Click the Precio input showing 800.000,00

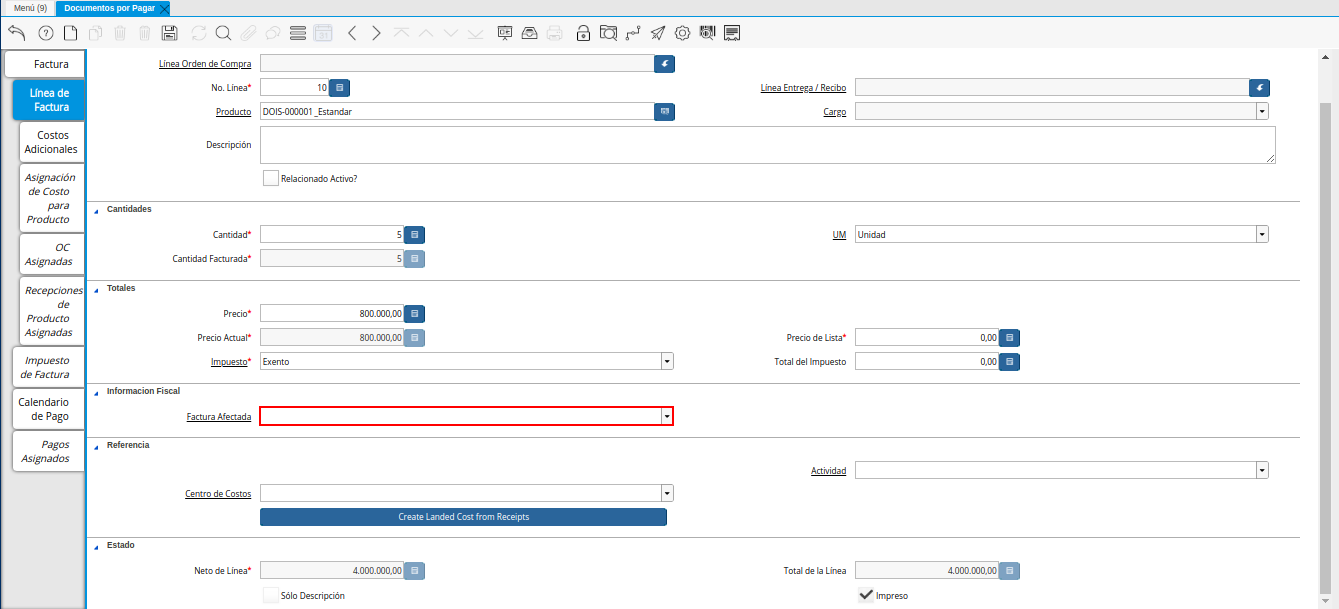pyautogui.click(x=332, y=314)
